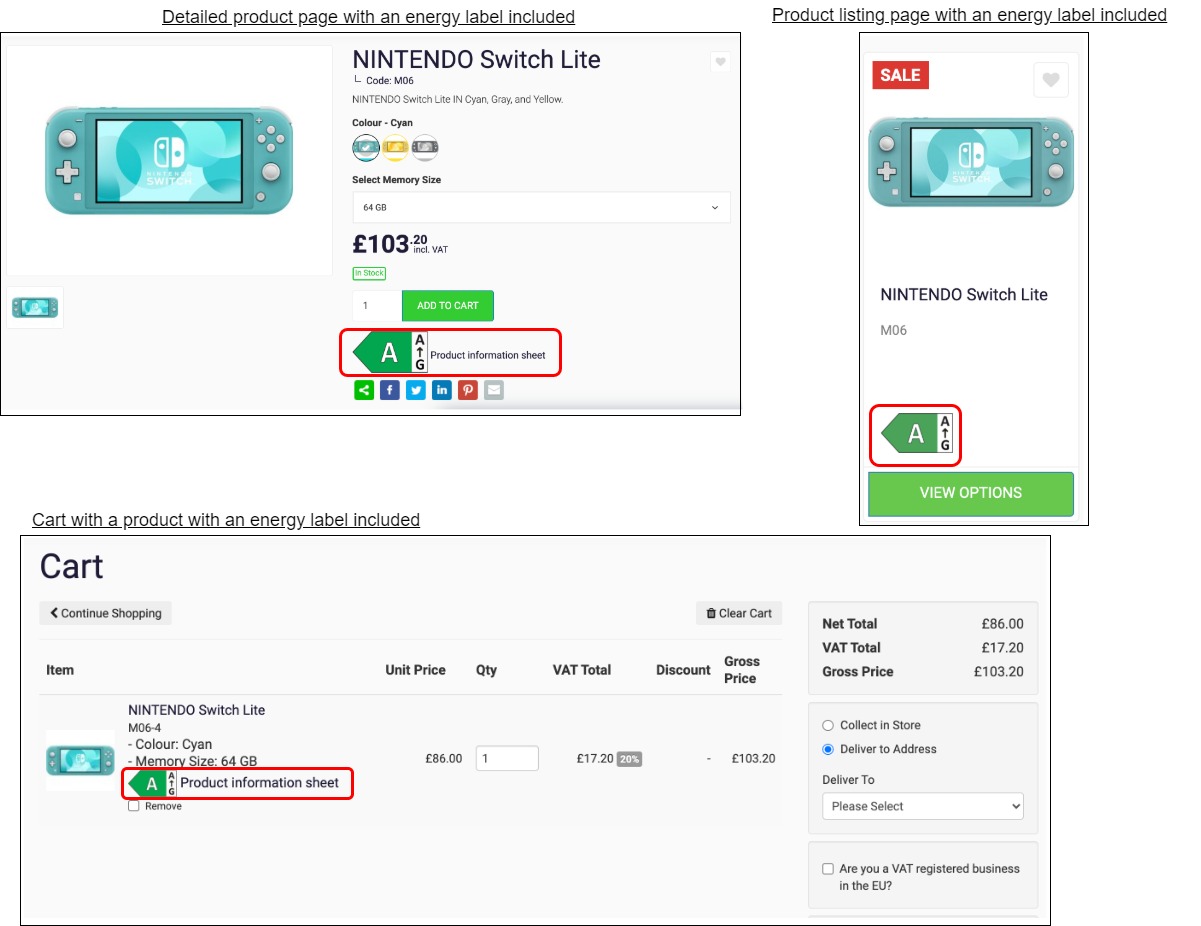The image size is (1201, 926).
Task: Select the yellow colour swatch
Action: 395,148
